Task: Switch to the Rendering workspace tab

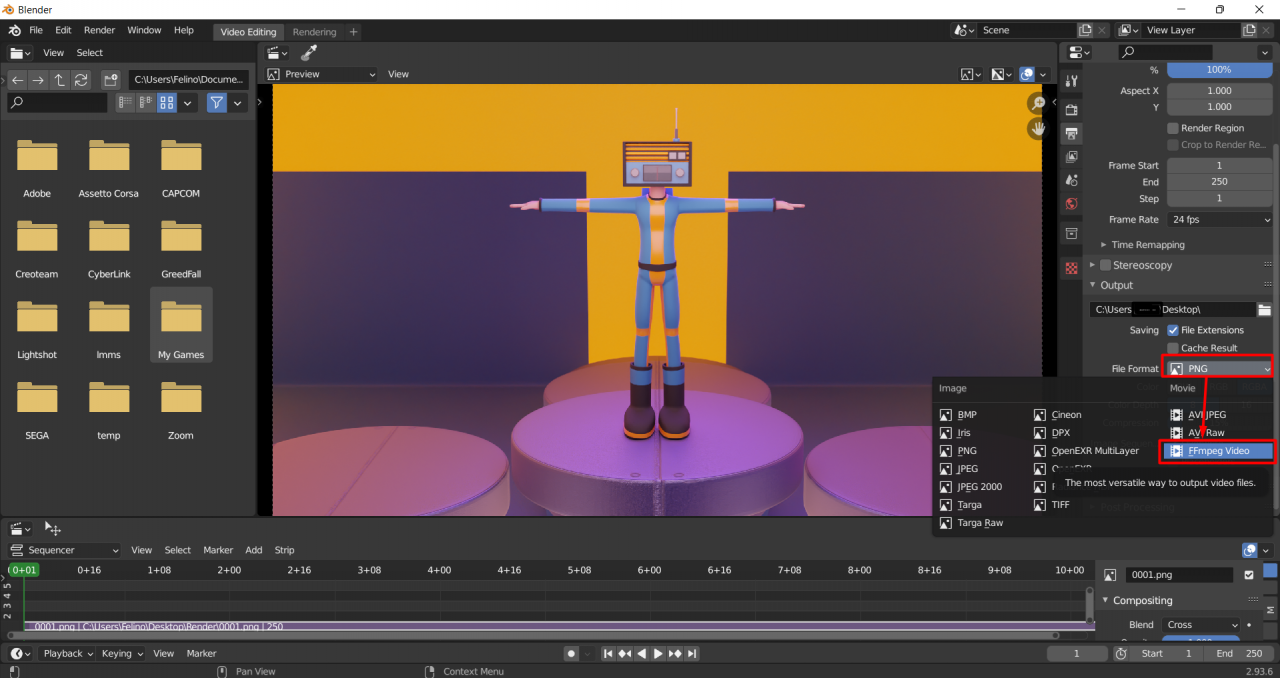Action: click(x=314, y=32)
